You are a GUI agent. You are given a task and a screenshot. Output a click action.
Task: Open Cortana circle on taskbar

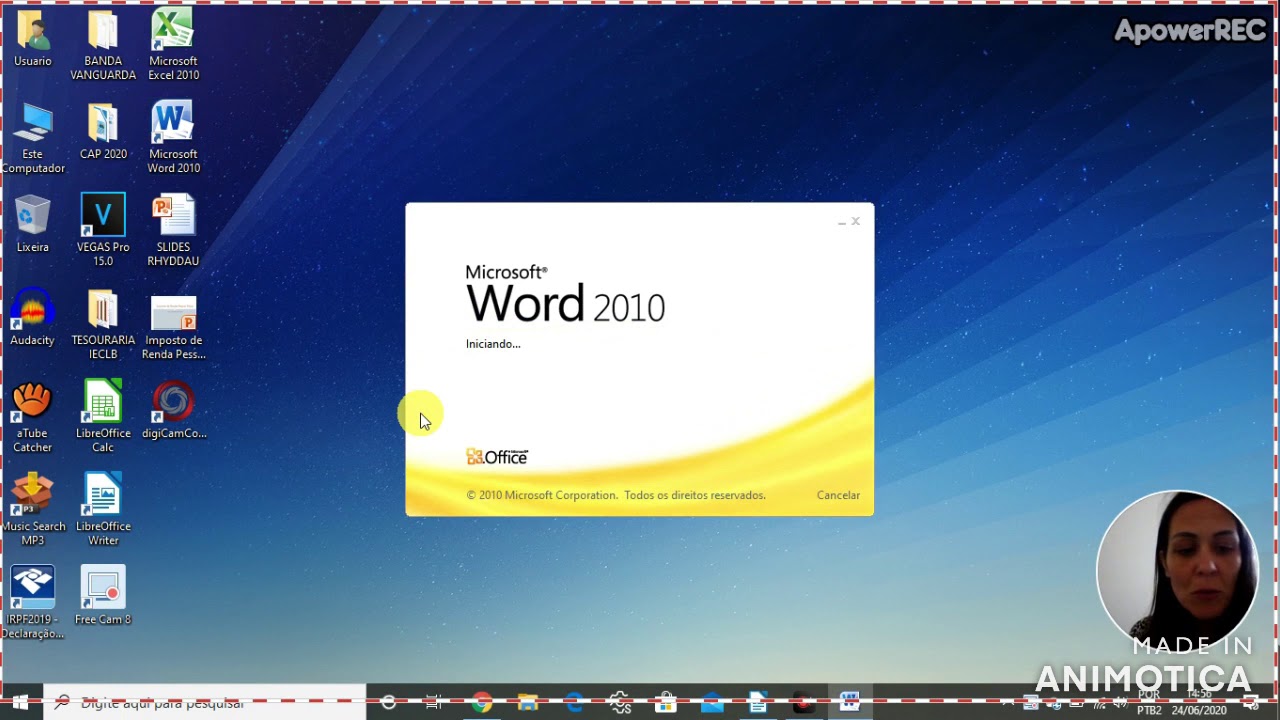(388, 703)
